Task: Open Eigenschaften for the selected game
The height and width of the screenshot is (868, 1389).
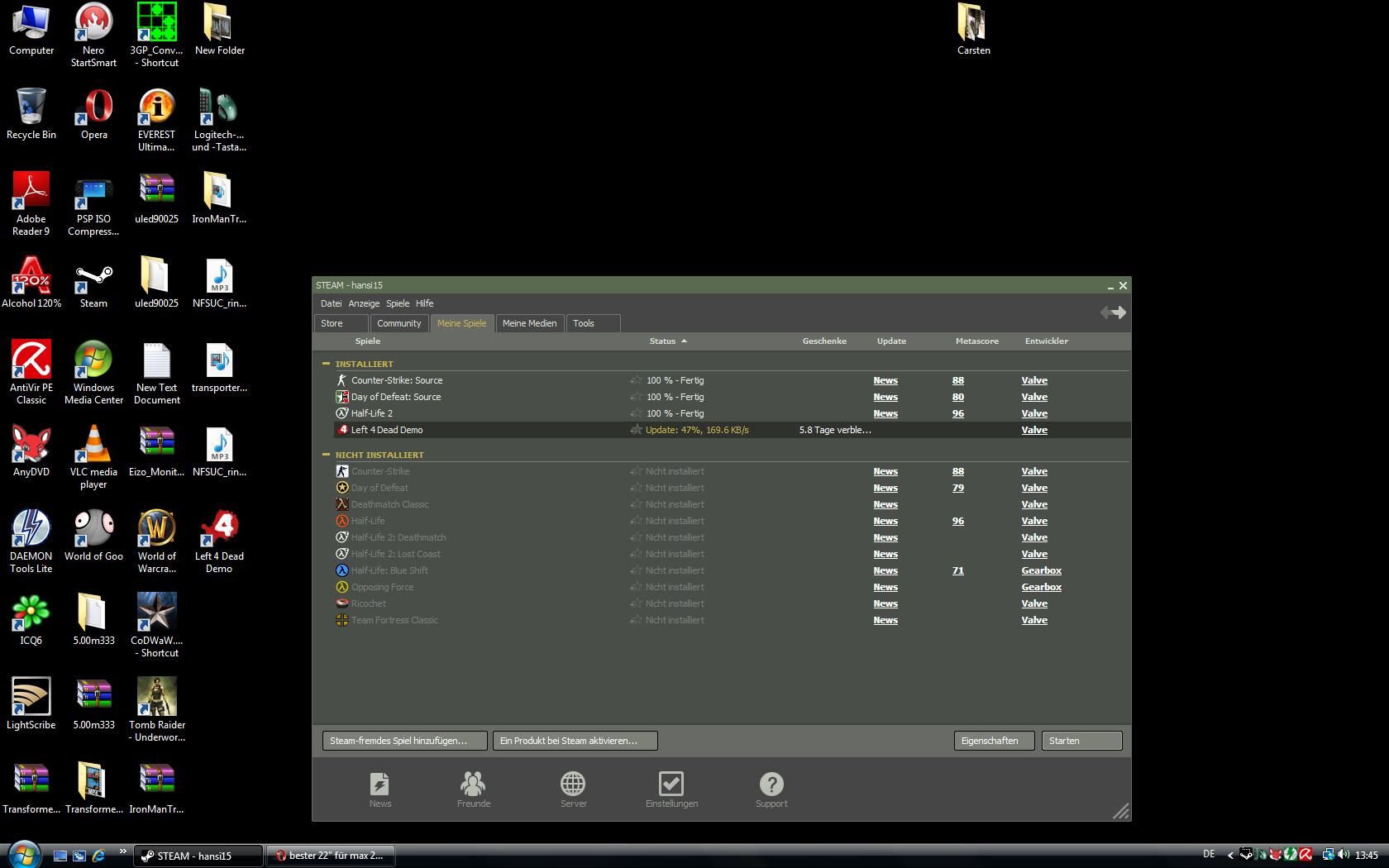Action: point(994,741)
